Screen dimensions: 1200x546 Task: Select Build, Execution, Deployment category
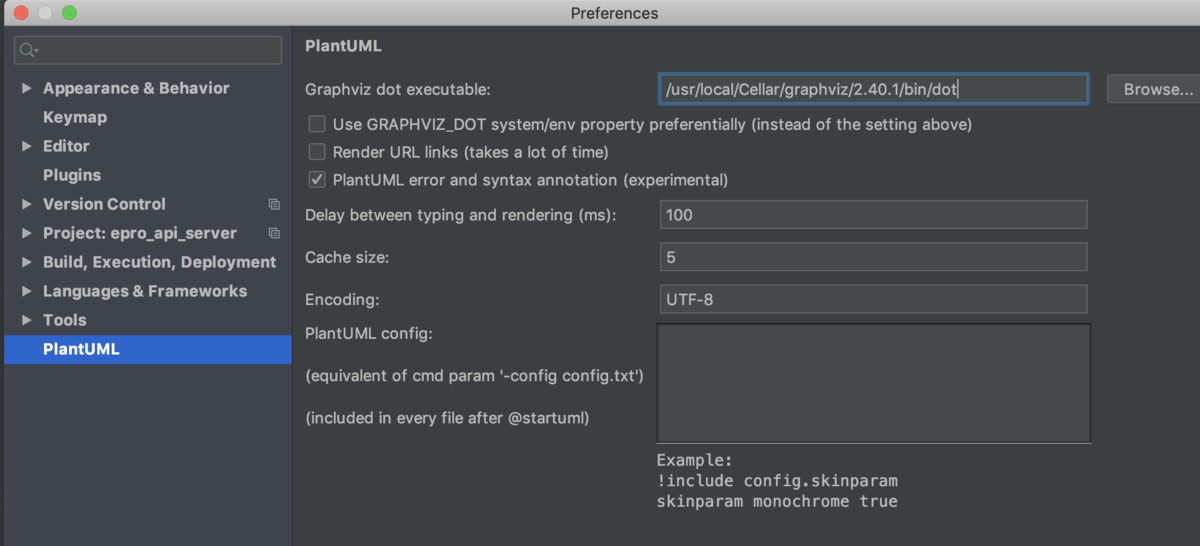pyautogui.click(x=159, y=262)
